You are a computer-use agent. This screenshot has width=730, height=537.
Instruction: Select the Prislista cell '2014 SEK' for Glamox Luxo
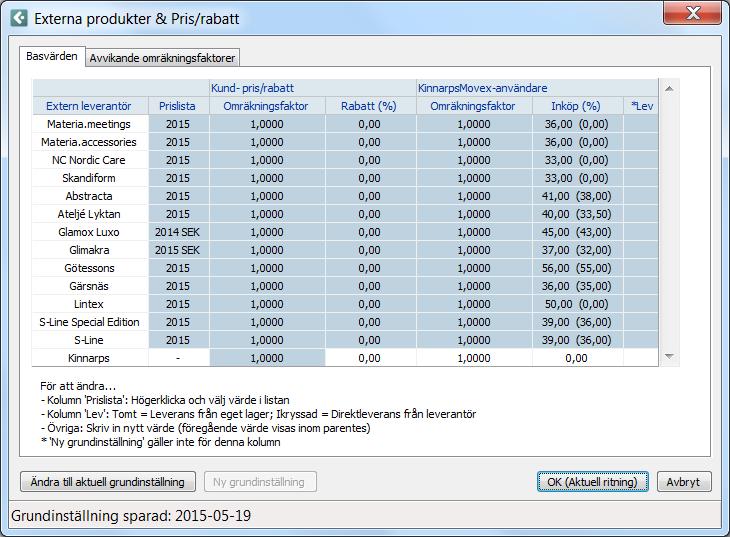(x=179, y=232)
